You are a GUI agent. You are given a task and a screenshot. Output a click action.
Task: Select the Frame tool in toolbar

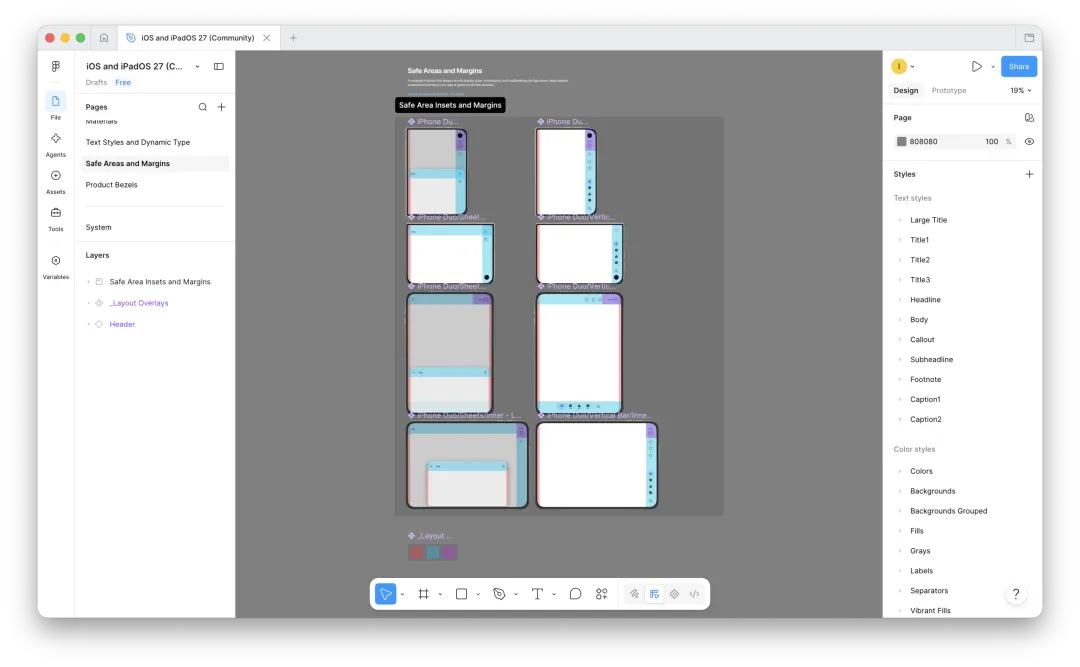pyautogui.click(x=424, y=594)
